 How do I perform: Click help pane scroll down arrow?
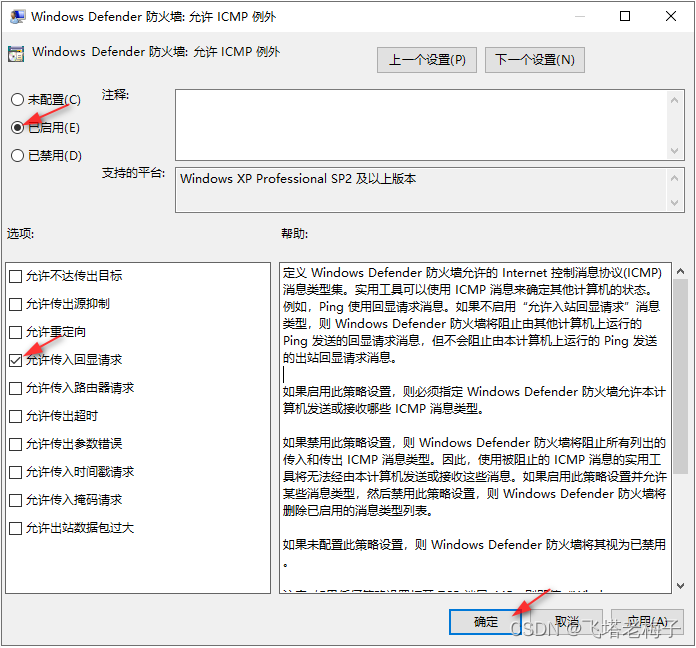pyautogui.click(x=680, y=586)
